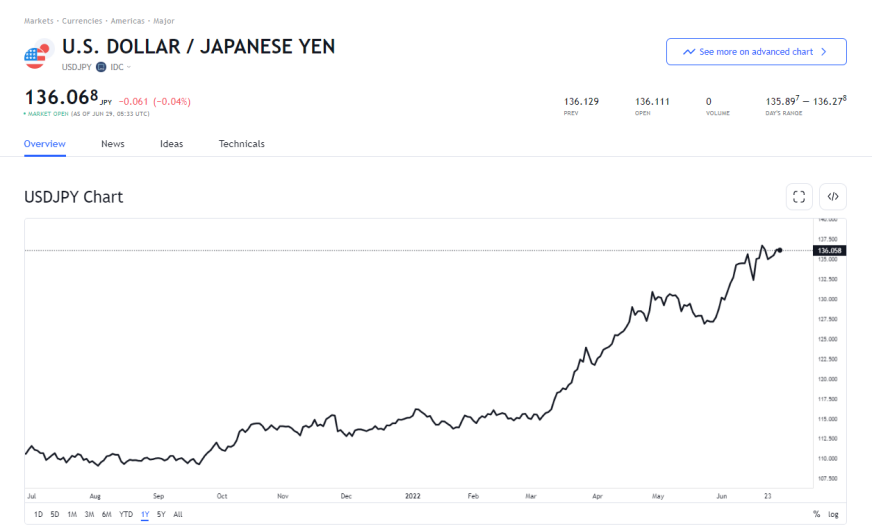Follow the Currencies breadcrumb link
This screenshot has height=527, width=872.
(82, 20)
